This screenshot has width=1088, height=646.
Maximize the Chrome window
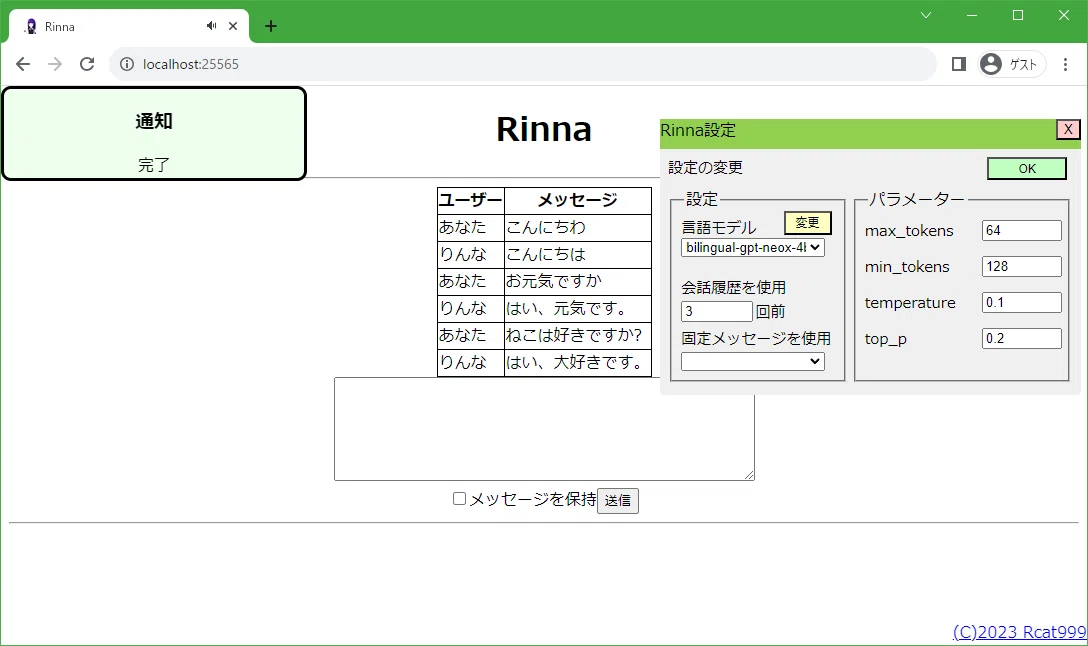(1018, 15)
